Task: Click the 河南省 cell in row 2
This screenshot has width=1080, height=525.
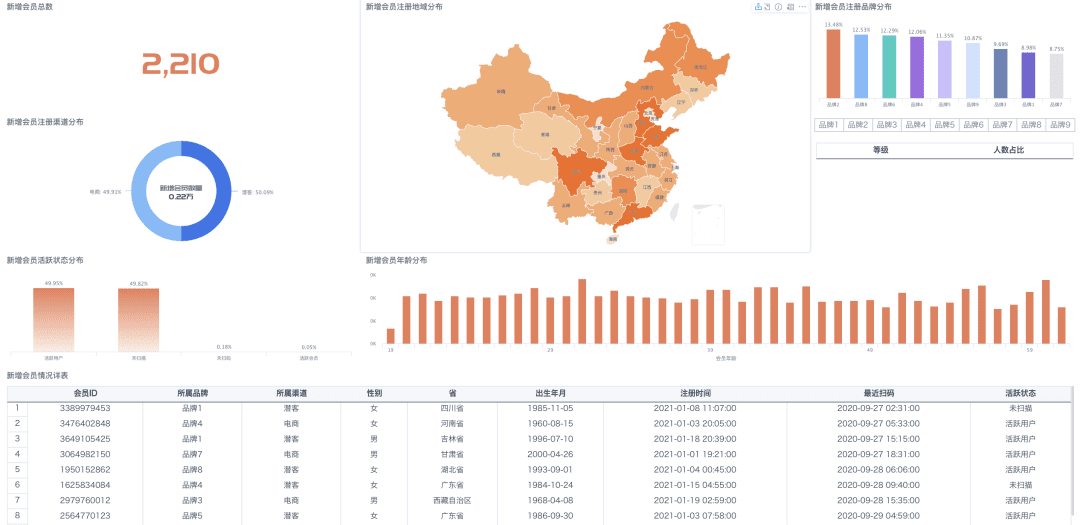Action: click(453, 423)
